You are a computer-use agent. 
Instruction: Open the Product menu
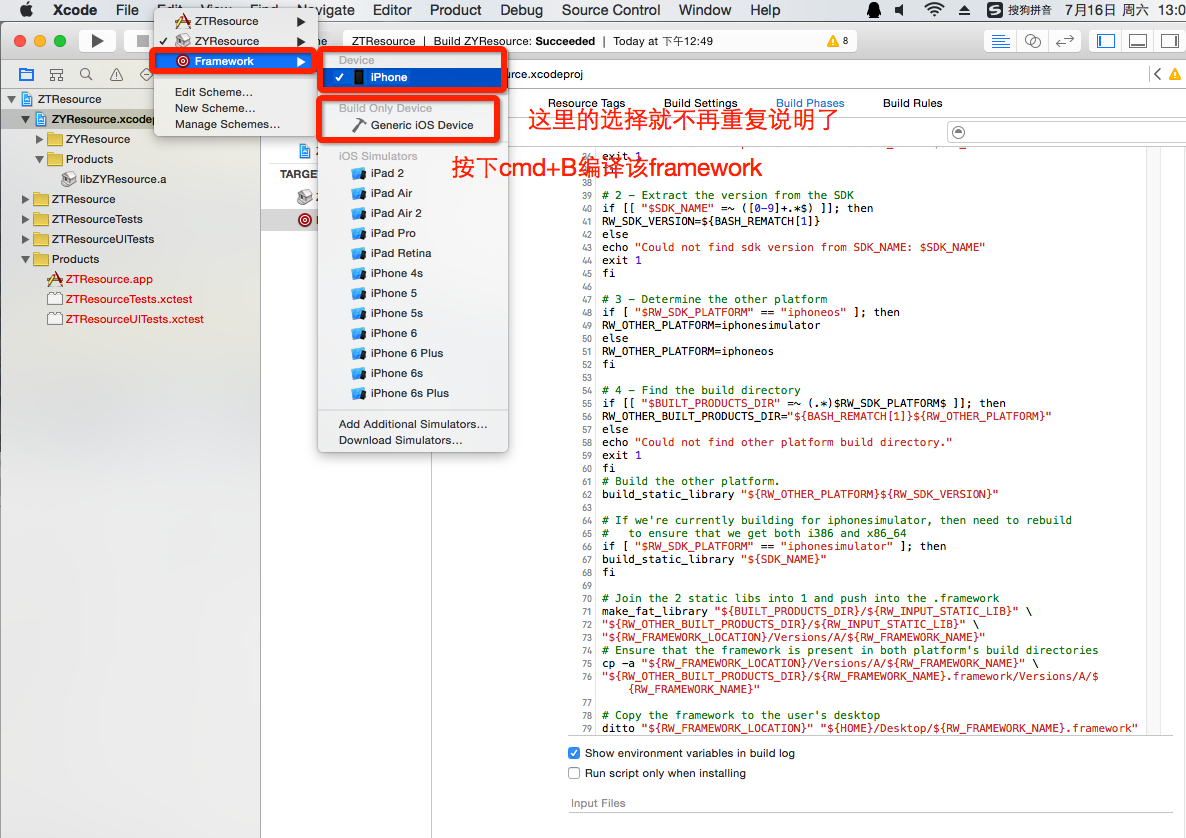point(455,10)
